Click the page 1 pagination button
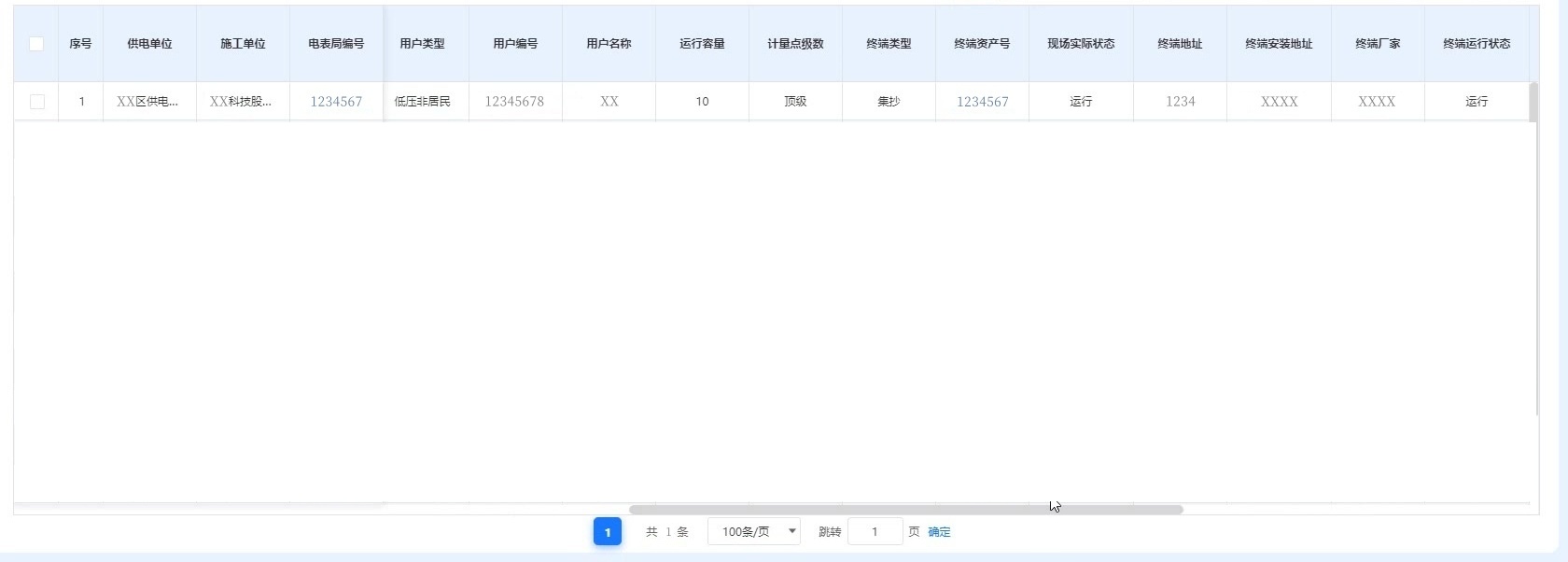This screenshot has height=562, width=1568. point(608,532)
